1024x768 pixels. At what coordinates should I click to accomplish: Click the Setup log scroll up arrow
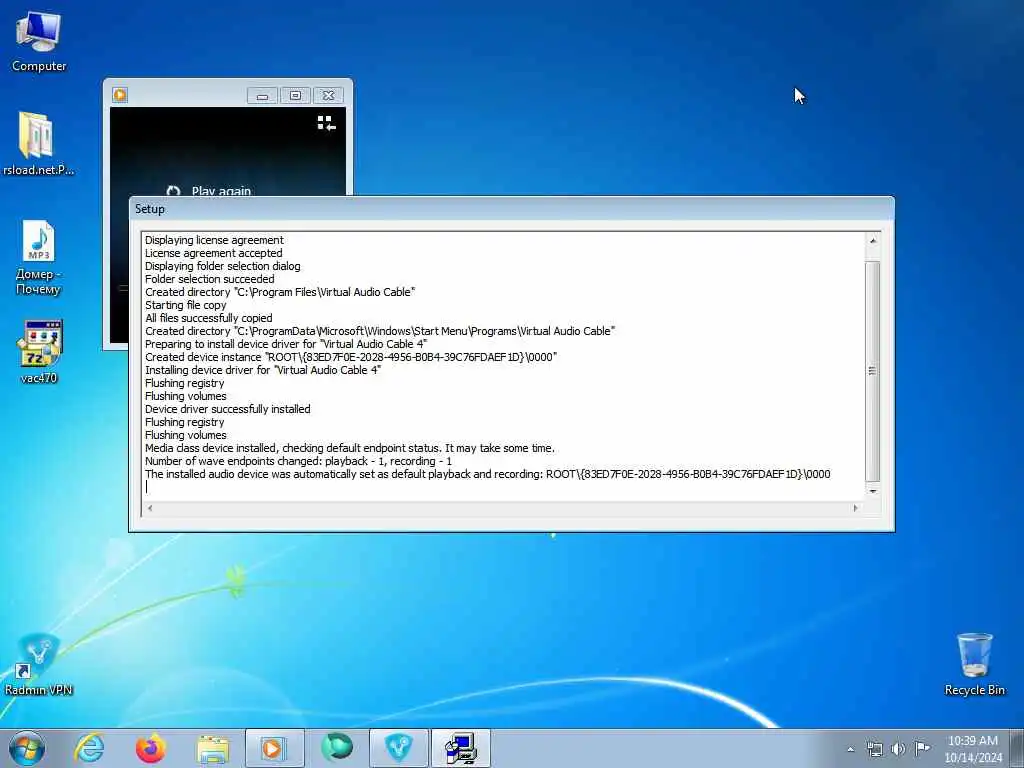coord(873,240)
